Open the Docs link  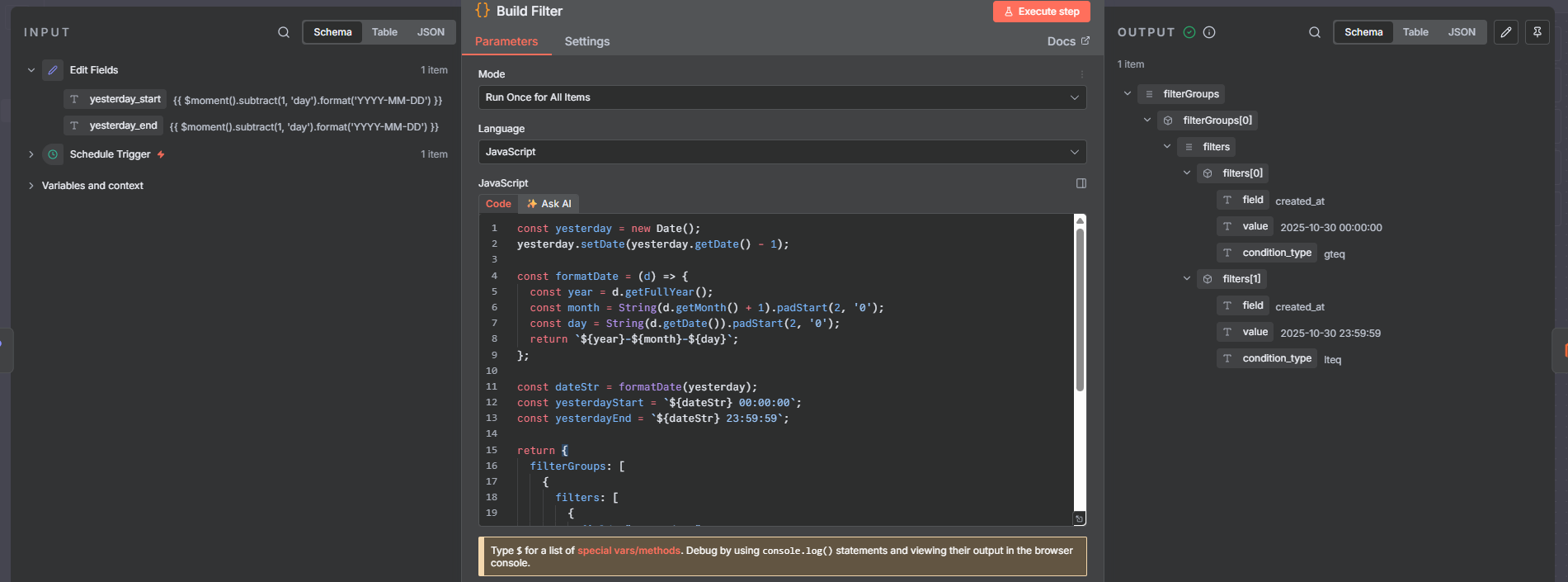tap(1067, 41)
